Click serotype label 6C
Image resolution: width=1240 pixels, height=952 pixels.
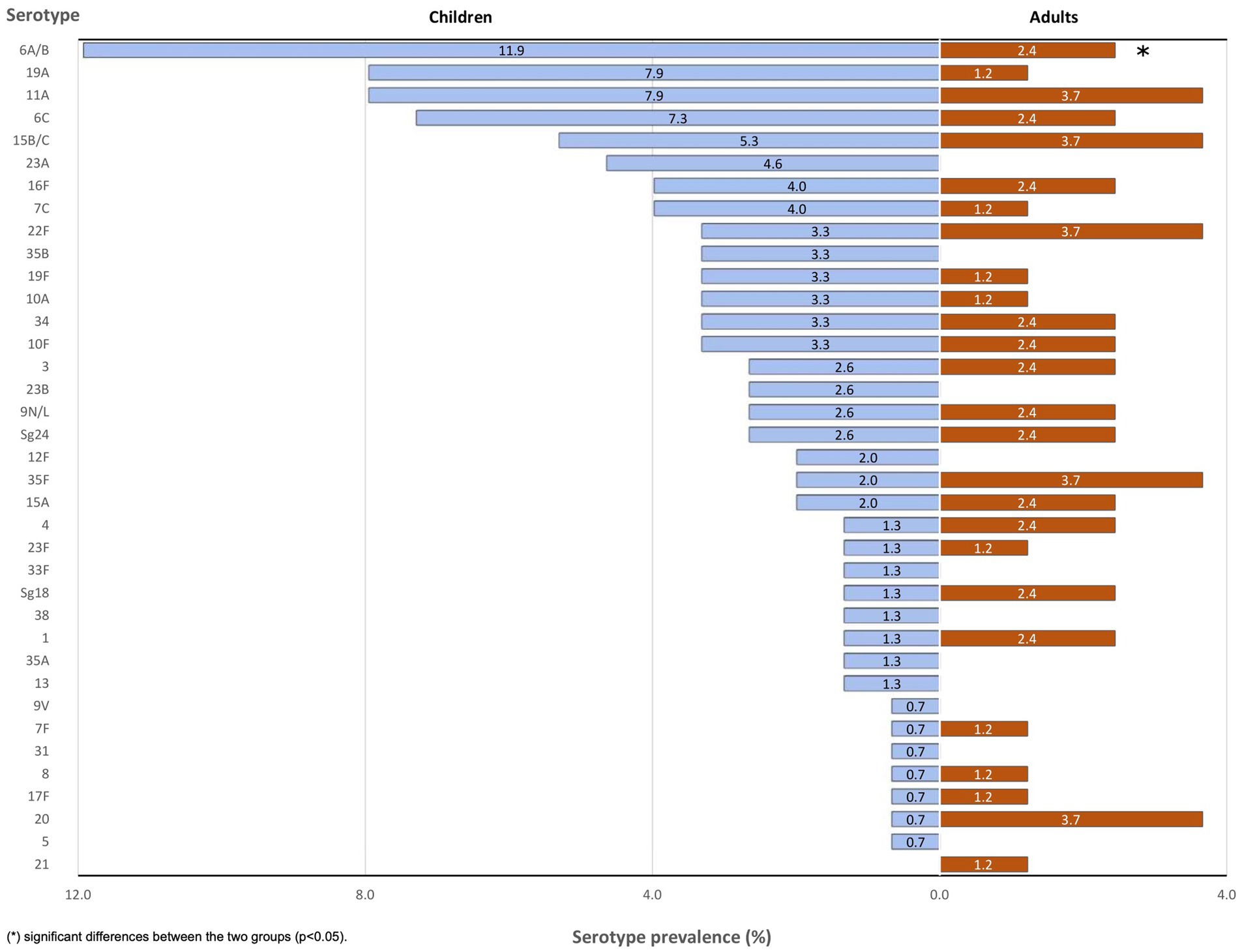[41, 118]
